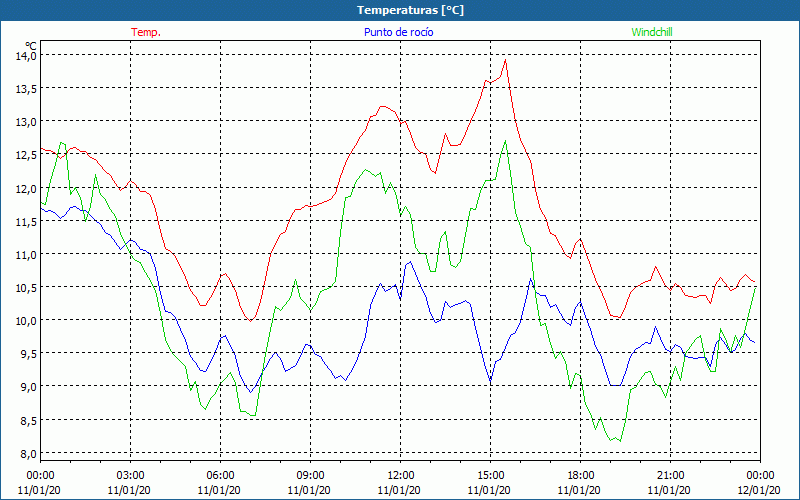Click the 00:00 label above 12/01/20
Viewport: 800px width, 500px height.
coord(760,476)
